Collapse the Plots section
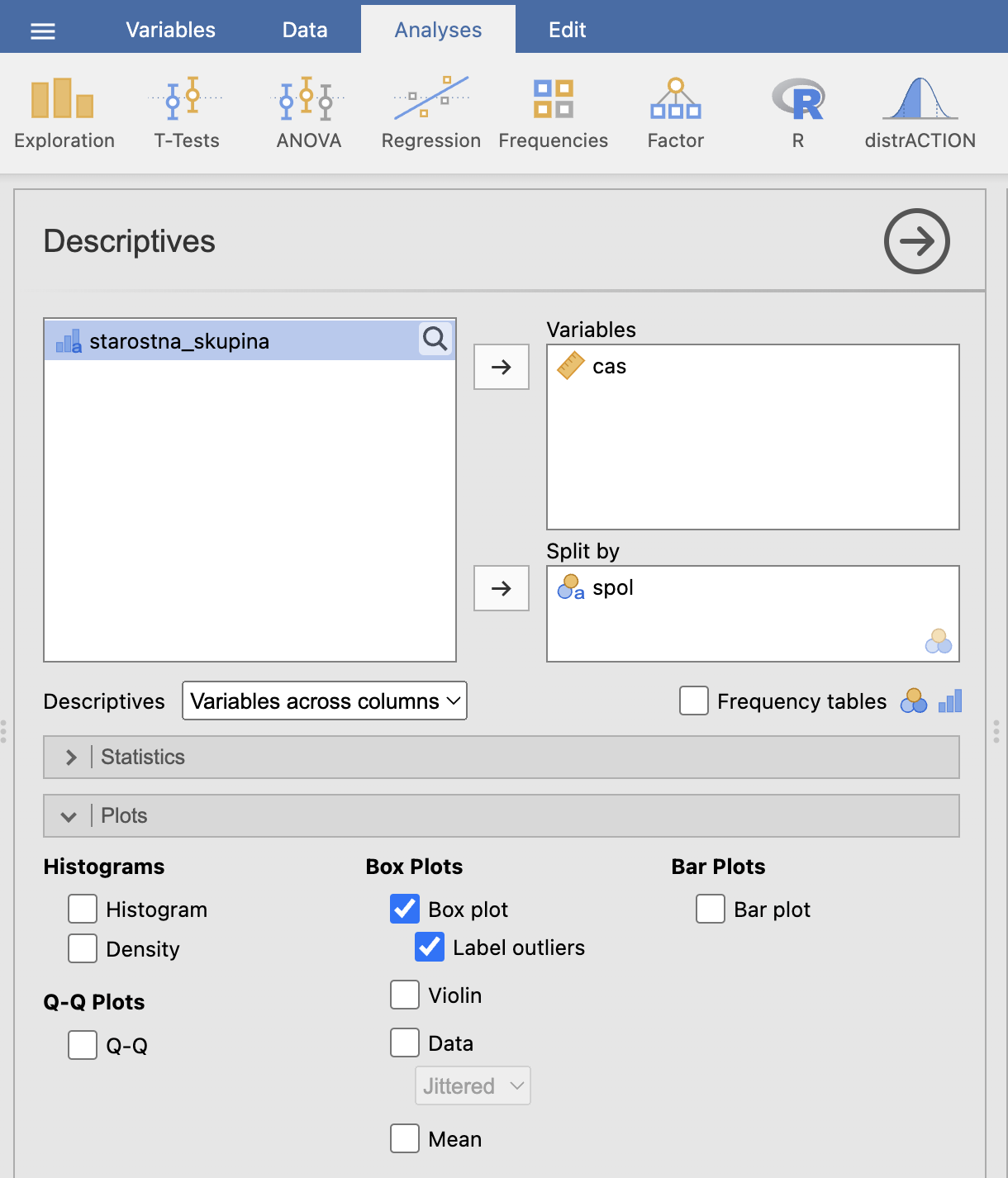Viewport: 1008px width, 1178px height. (502, 815)
